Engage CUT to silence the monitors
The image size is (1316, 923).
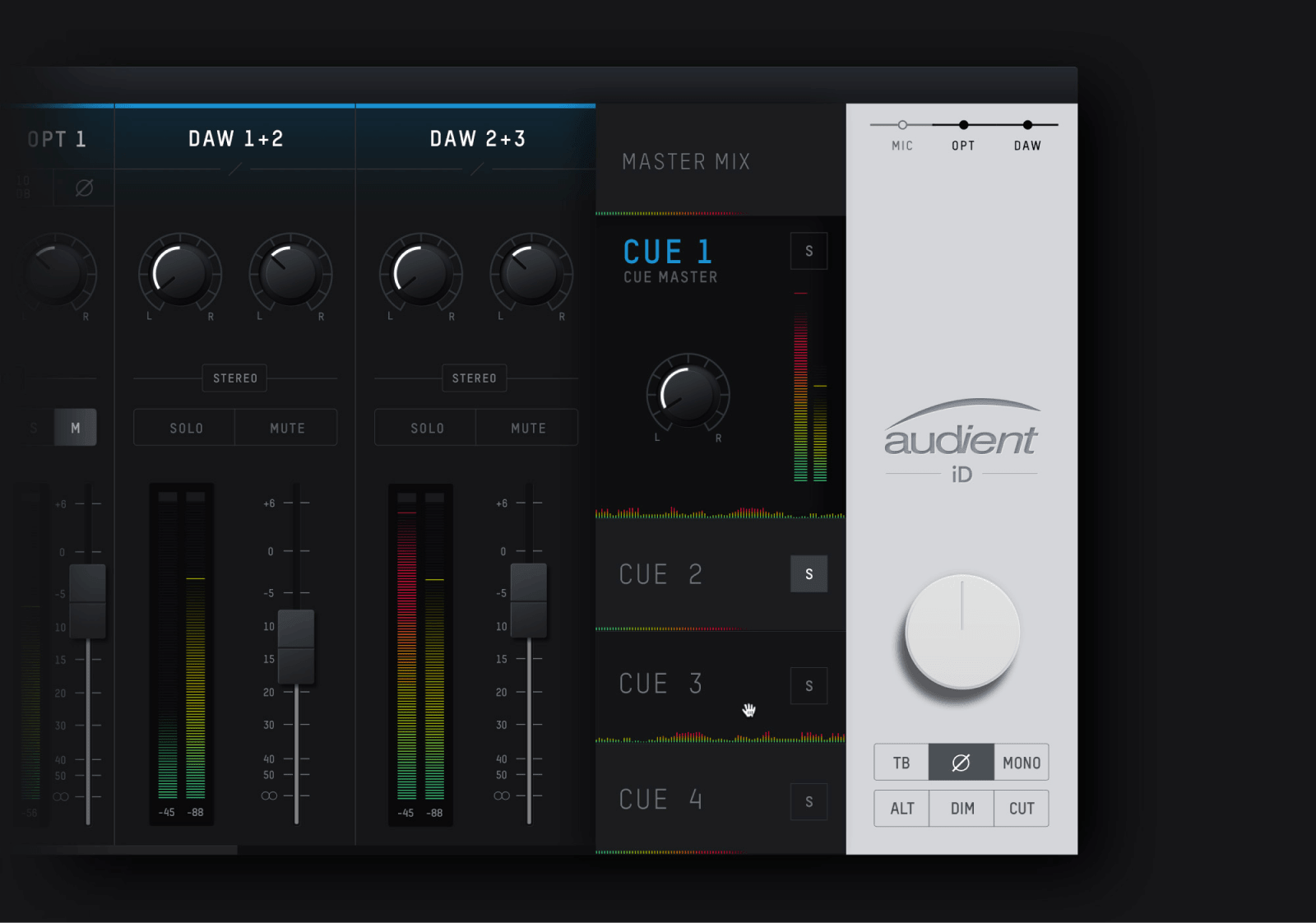[x=1021, y=808]
